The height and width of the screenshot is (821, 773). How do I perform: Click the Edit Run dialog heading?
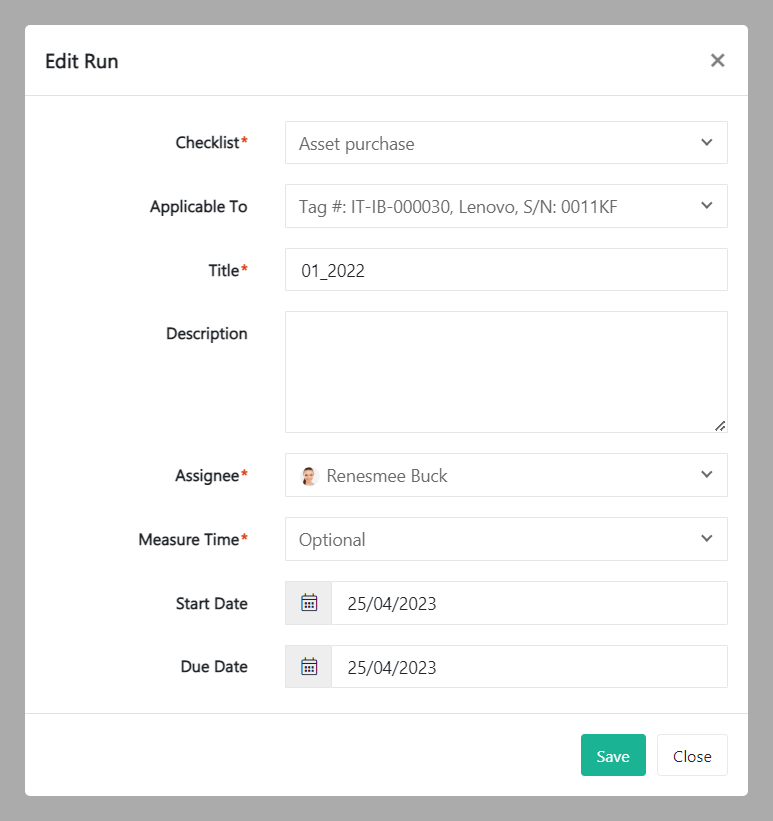coord(82,61)
